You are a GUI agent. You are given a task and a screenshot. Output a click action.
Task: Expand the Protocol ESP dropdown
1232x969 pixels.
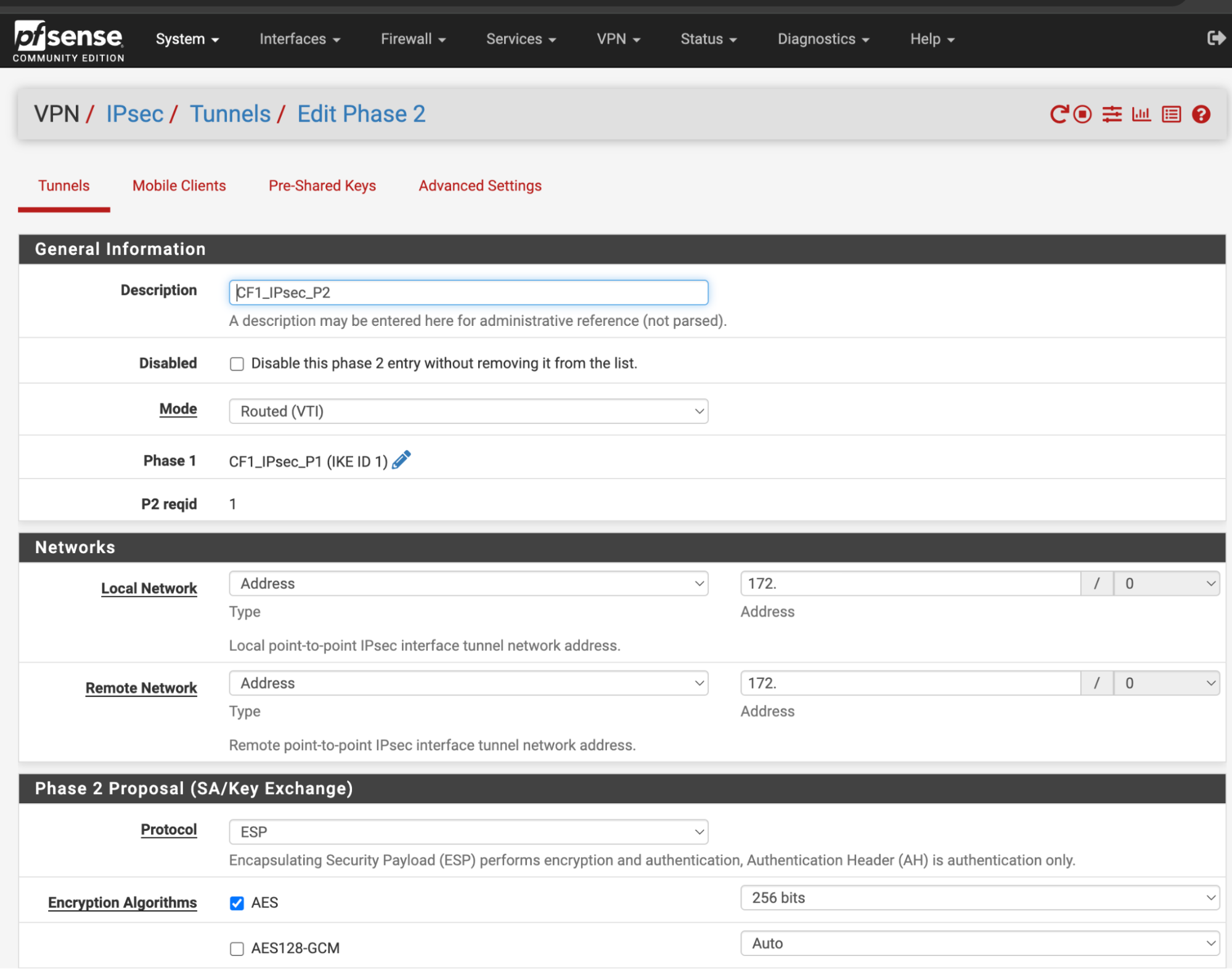coord(468,830)
